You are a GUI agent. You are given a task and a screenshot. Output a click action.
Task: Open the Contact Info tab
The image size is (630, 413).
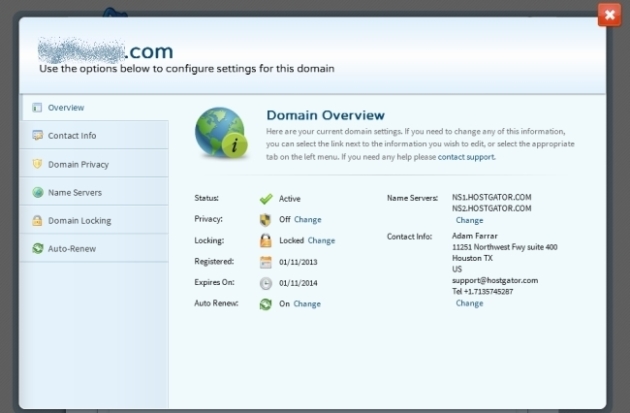[x=72, y=136]
